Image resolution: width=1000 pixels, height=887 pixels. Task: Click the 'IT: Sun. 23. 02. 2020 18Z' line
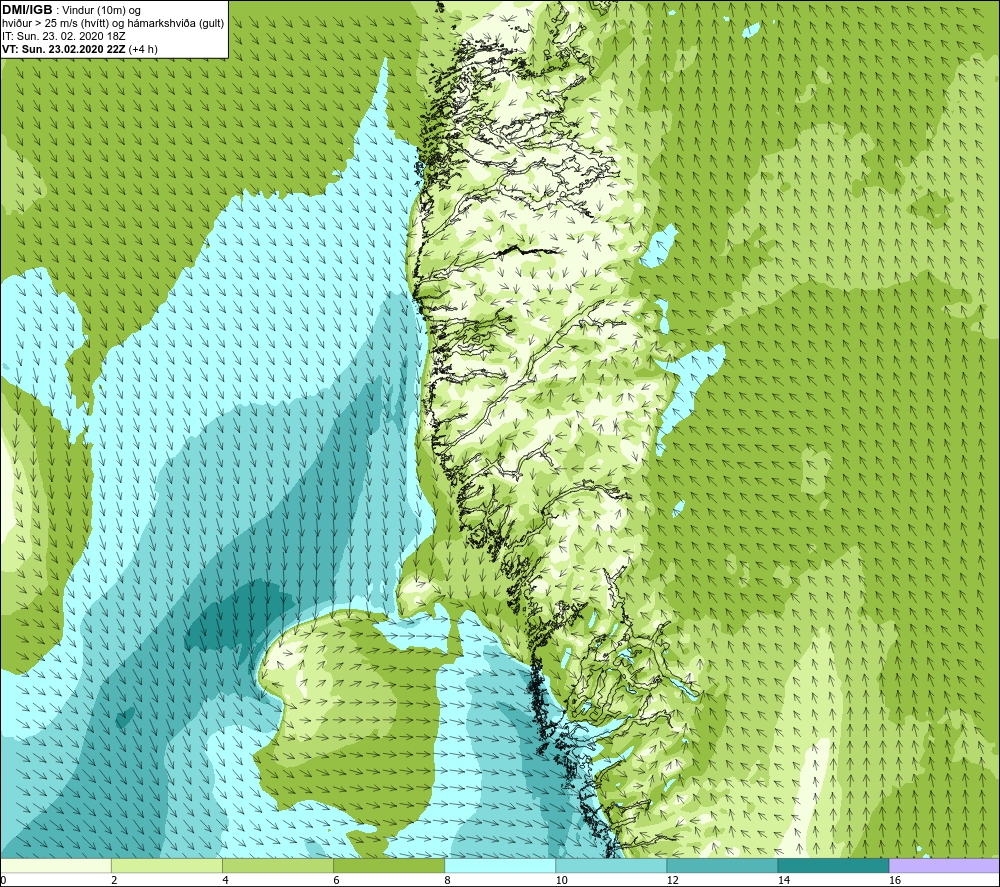(64, 36)
